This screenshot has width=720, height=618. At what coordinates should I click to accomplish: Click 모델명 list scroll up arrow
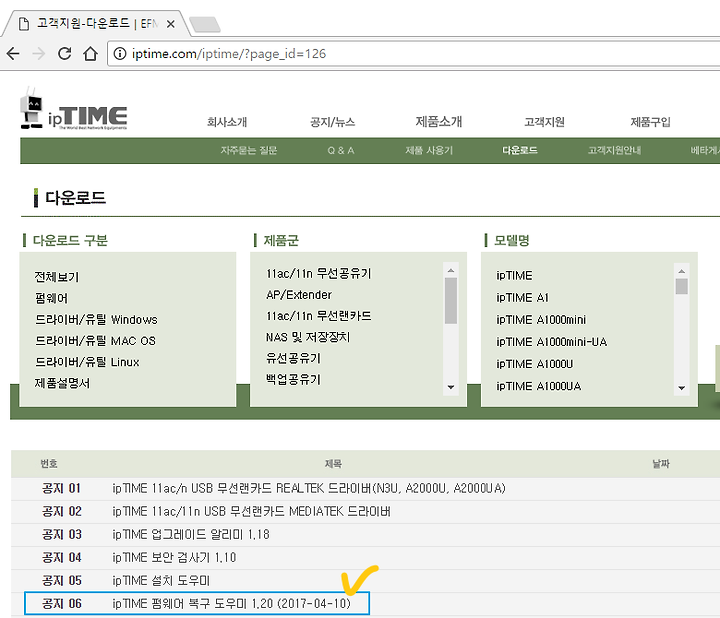click(x=681, y=271)
